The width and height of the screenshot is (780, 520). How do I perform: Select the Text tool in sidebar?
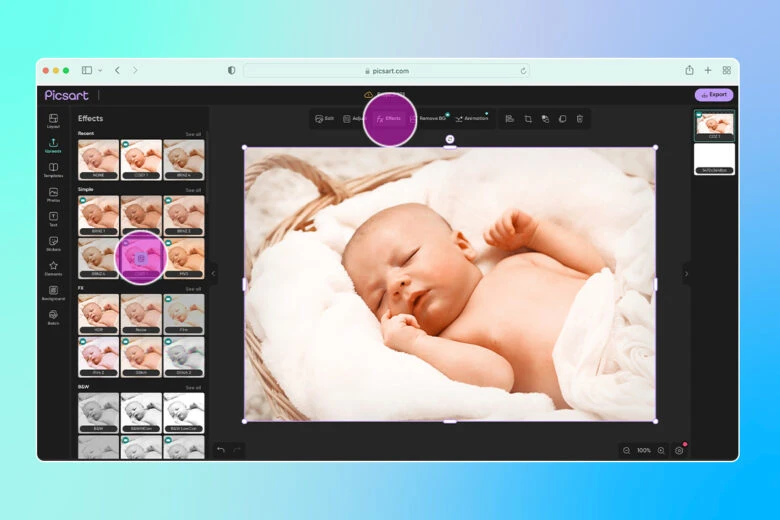point(53,219)
